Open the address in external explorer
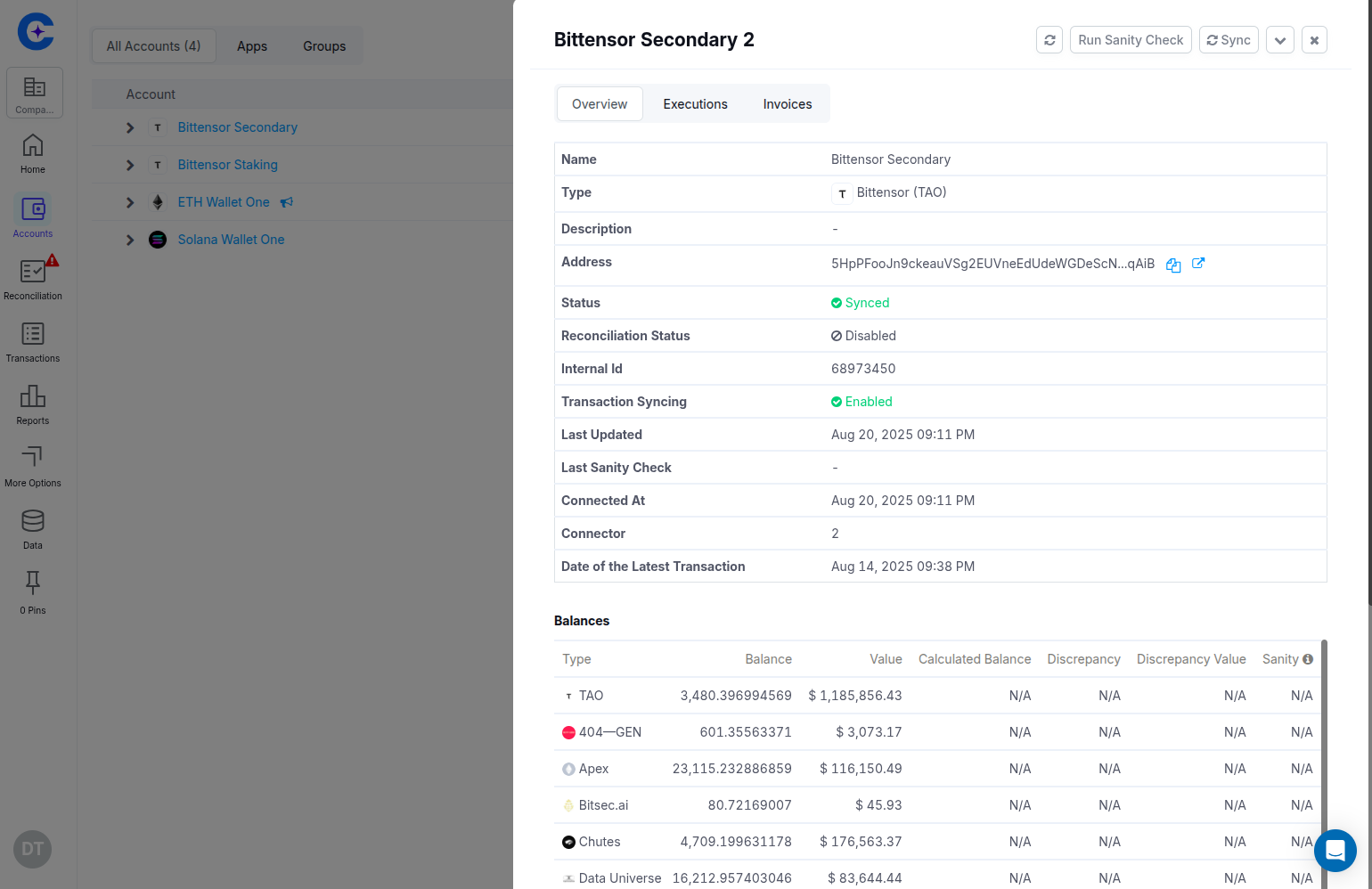Image resolution: width=1372 pixels, height=889 pixels. click(1198, 264)
